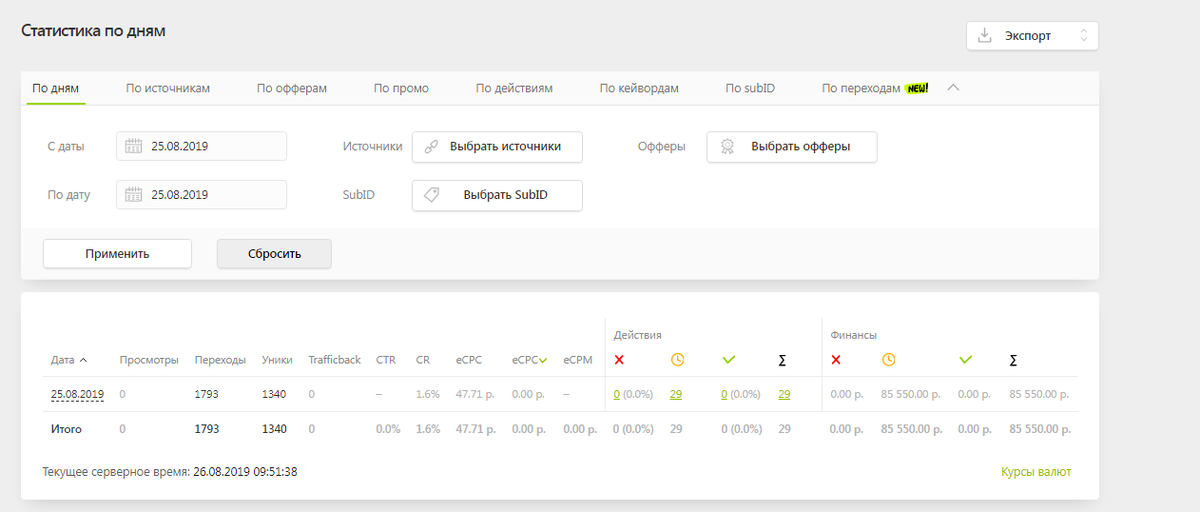Click the download icon in Экспорт button
This screenshot has height=512, width=1200.
(x=985, y=36)
